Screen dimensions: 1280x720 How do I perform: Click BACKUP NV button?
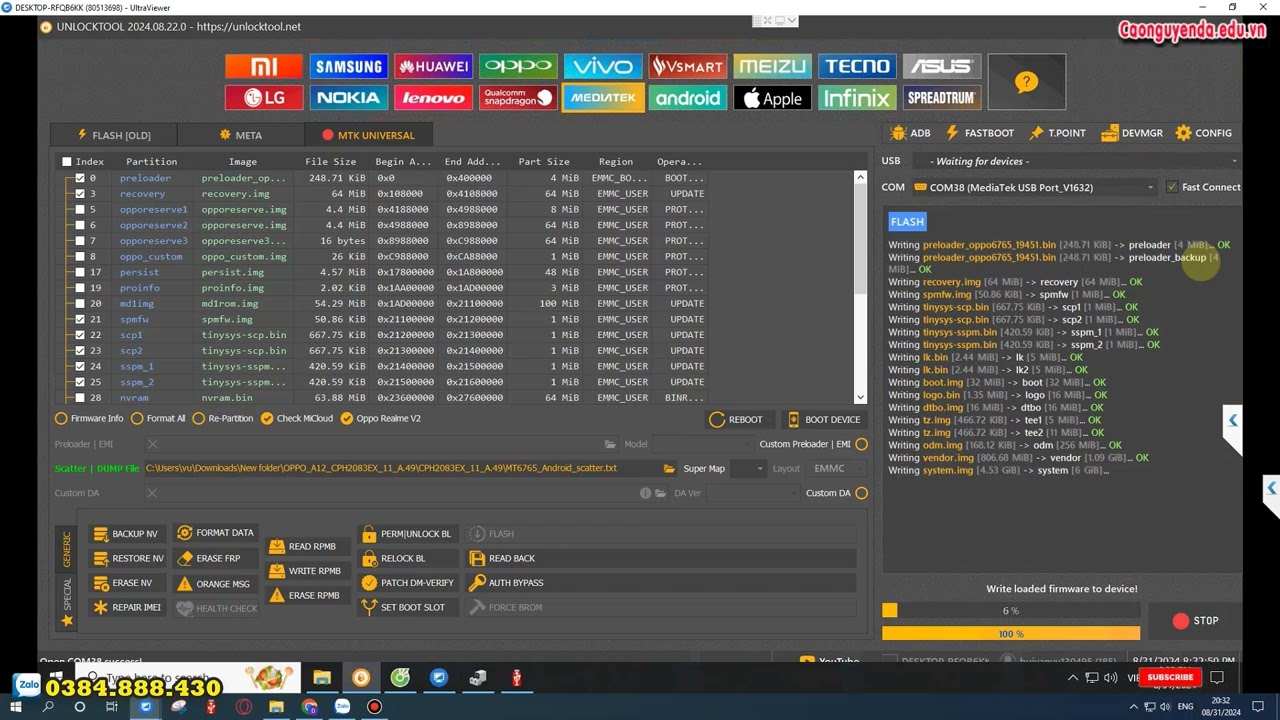tap(126, 534)
